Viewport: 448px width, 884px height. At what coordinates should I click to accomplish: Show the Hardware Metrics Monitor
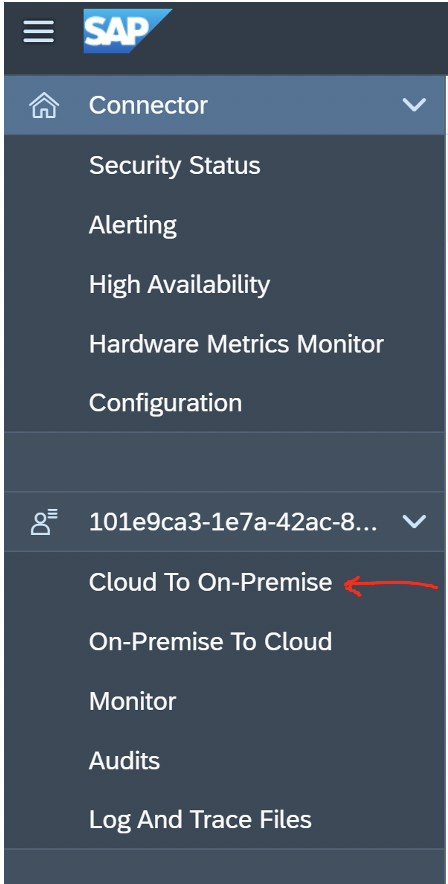coord(236,343)
